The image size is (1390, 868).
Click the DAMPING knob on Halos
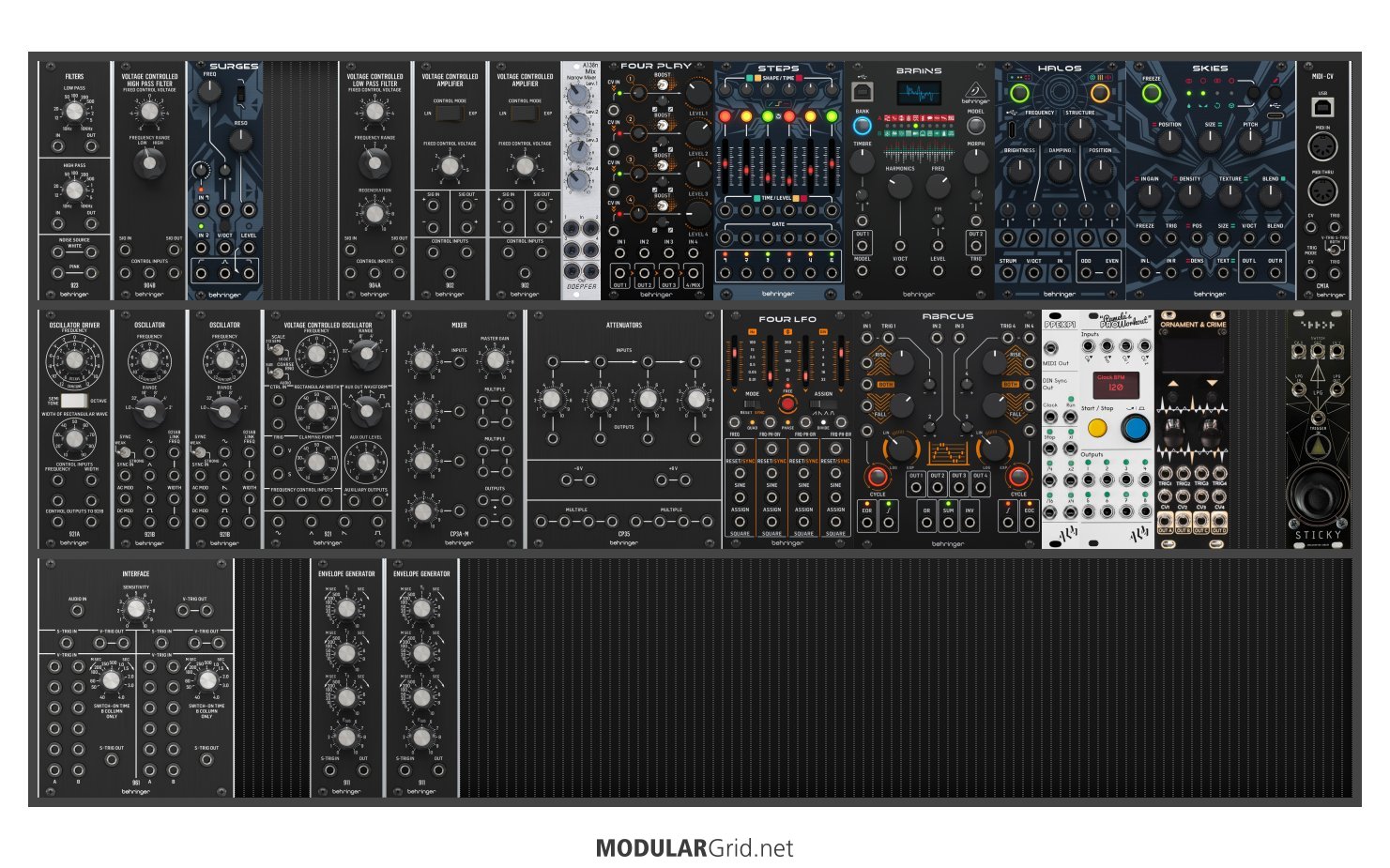pos(1060,171)
